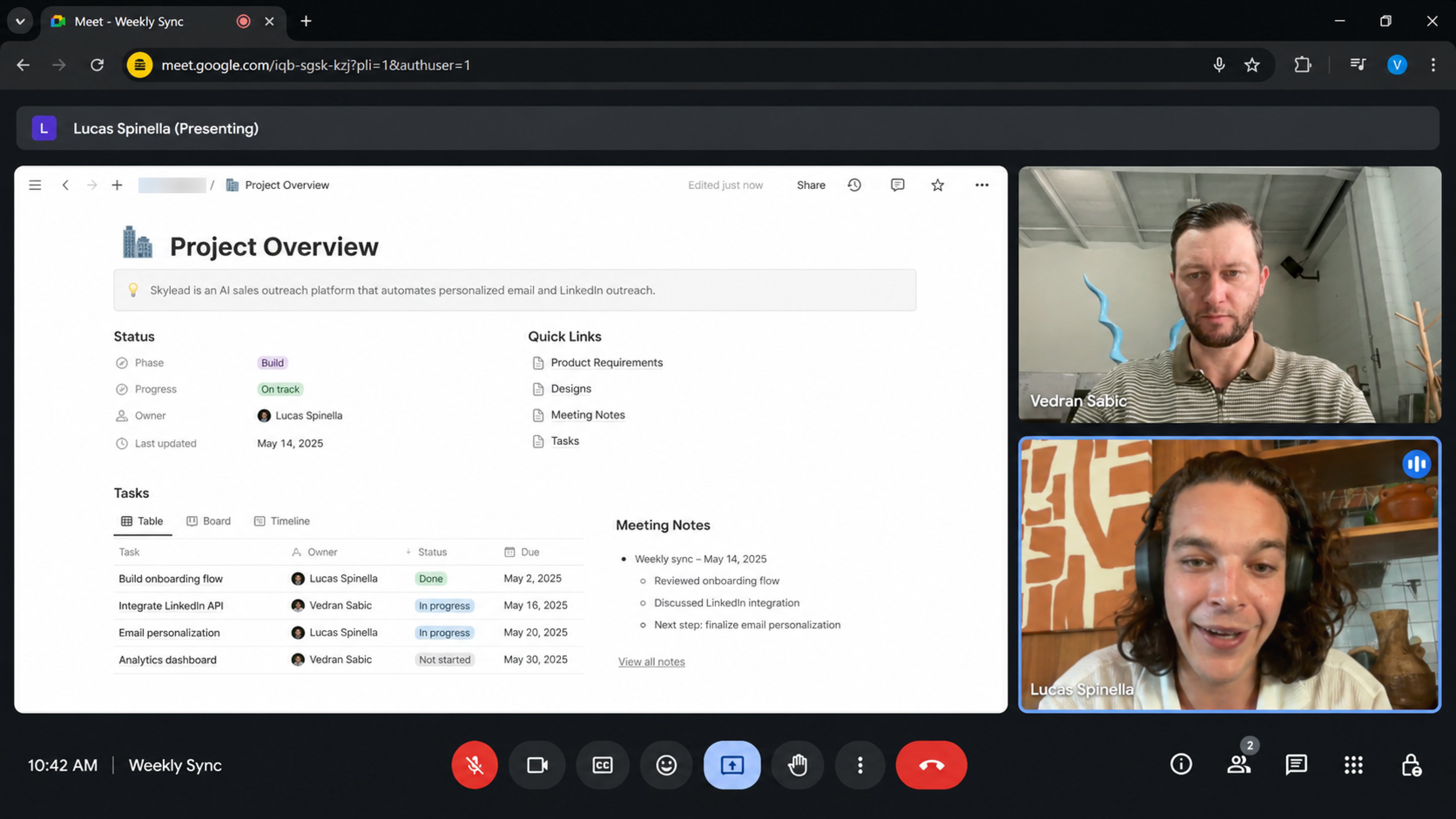Switch to the Timeline view tab
The width and height of the screenshot is (1456, 819).
point(282,521)
